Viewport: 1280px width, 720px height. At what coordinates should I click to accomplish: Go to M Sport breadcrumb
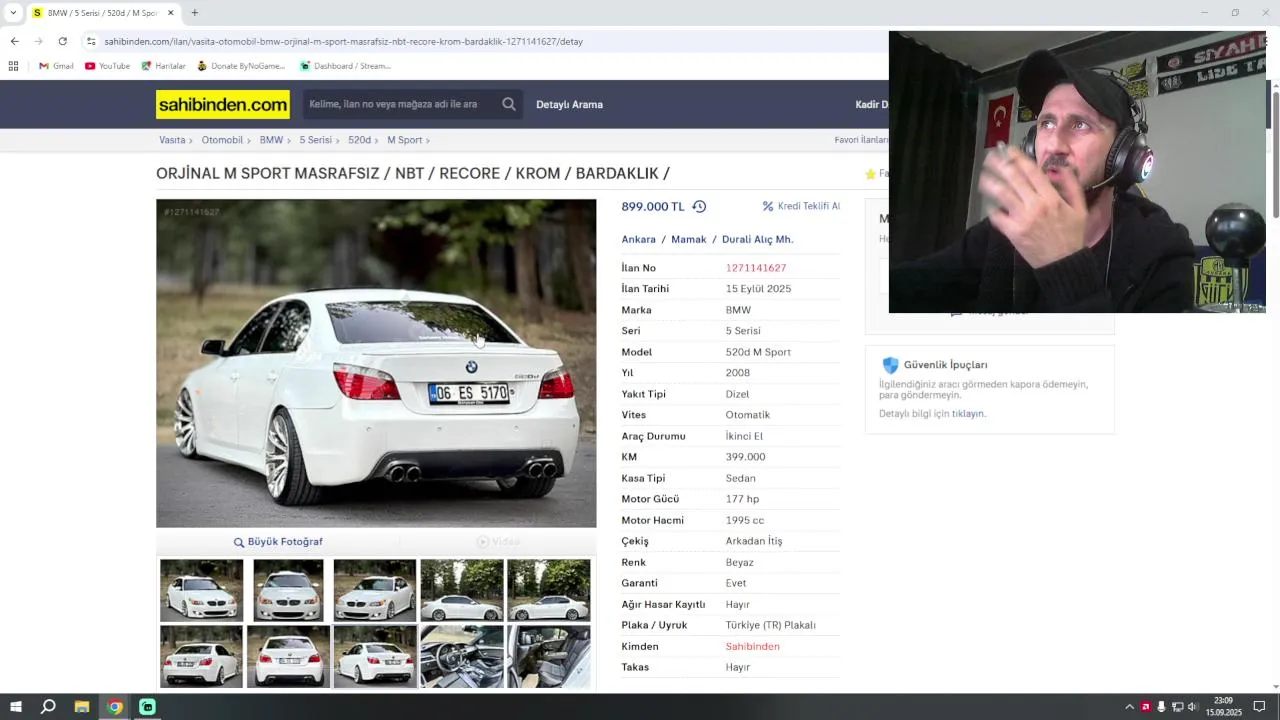404,140
